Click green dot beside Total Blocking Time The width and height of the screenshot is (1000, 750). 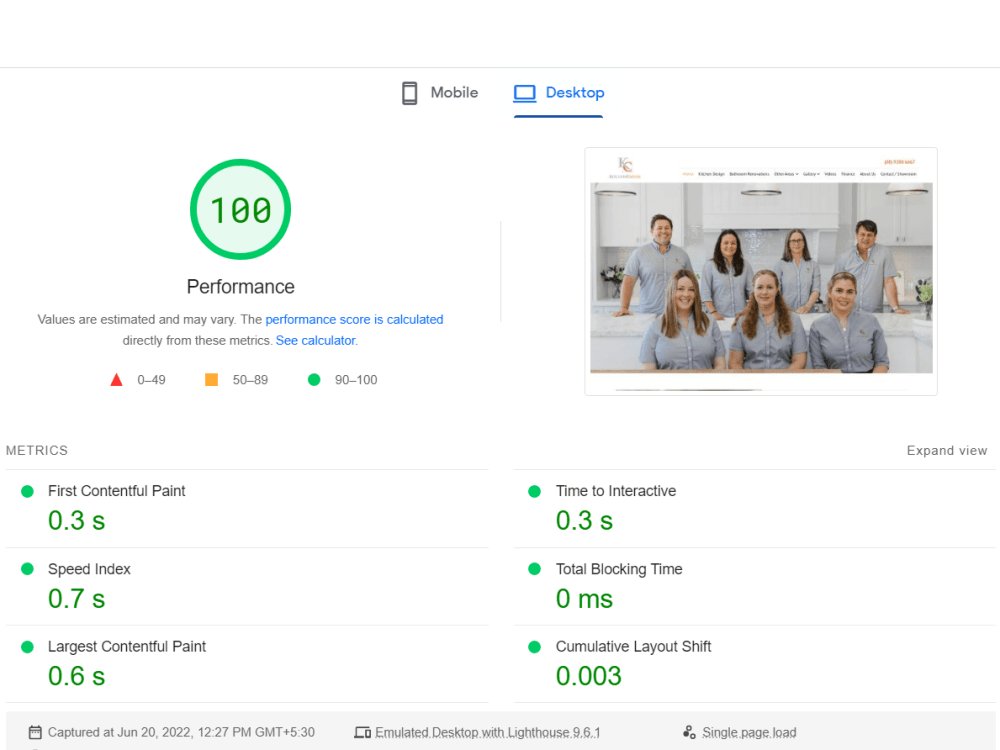coord(534,569)
